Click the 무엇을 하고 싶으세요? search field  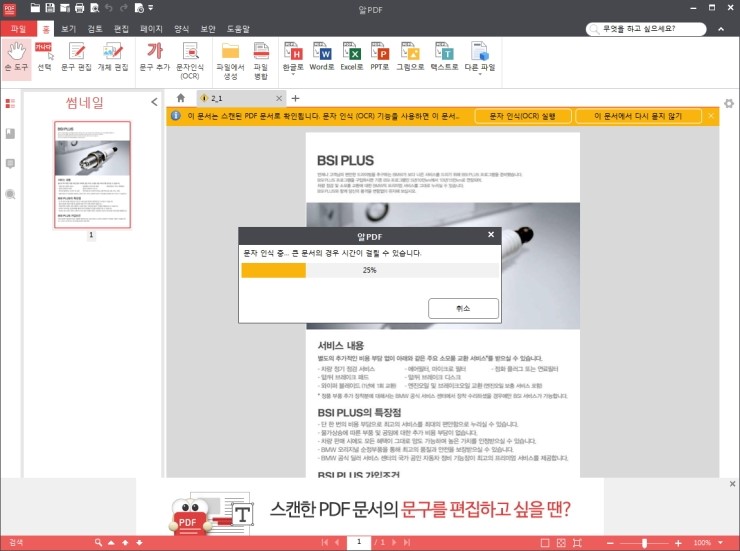point(646,29)
